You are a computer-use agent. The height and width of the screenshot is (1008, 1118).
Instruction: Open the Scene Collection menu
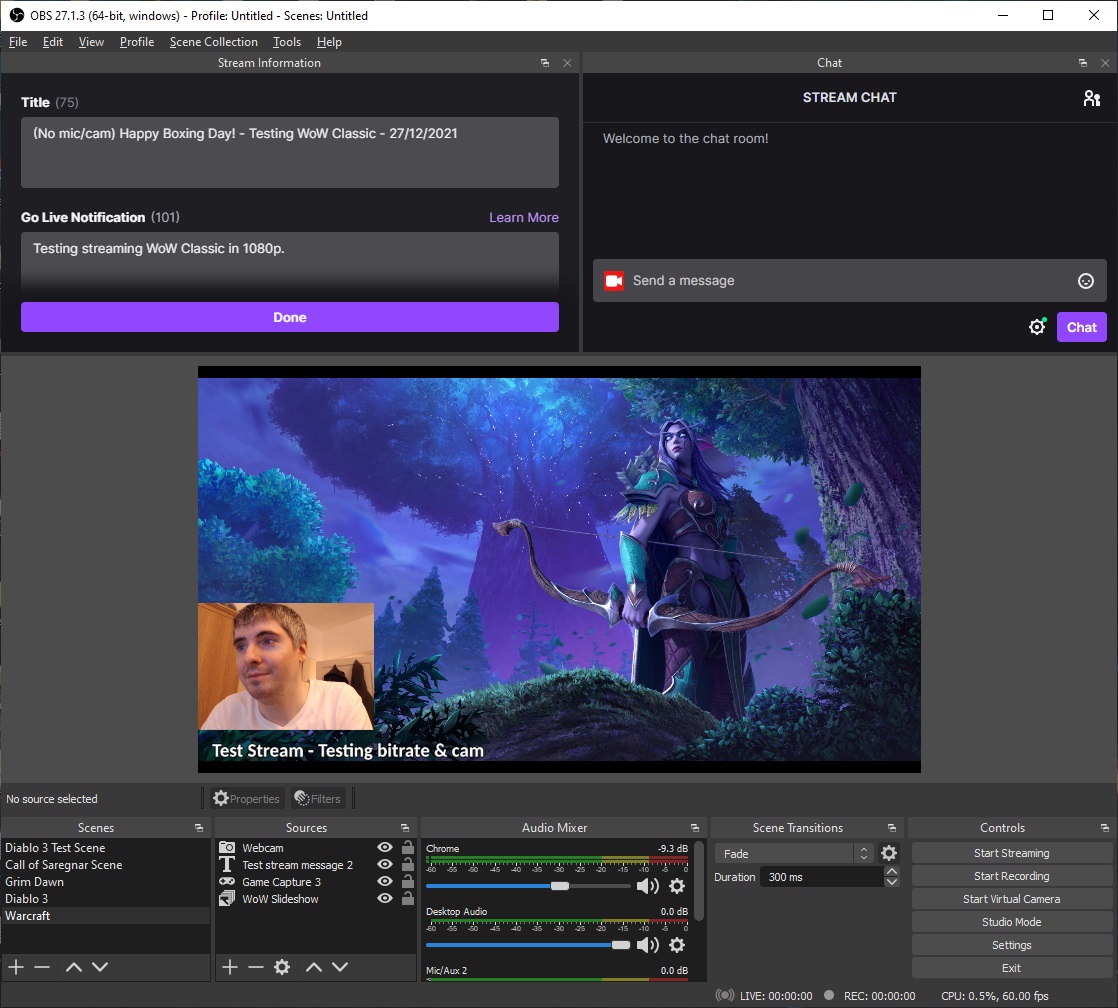(x=213, y=42)
